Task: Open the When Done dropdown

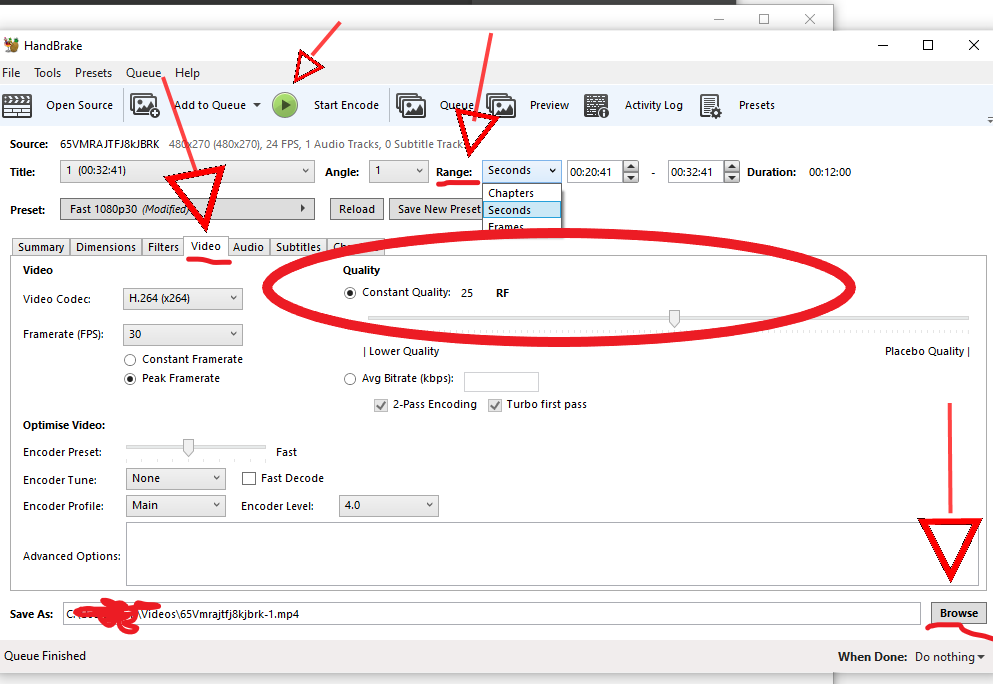Action: pos(949,657)
